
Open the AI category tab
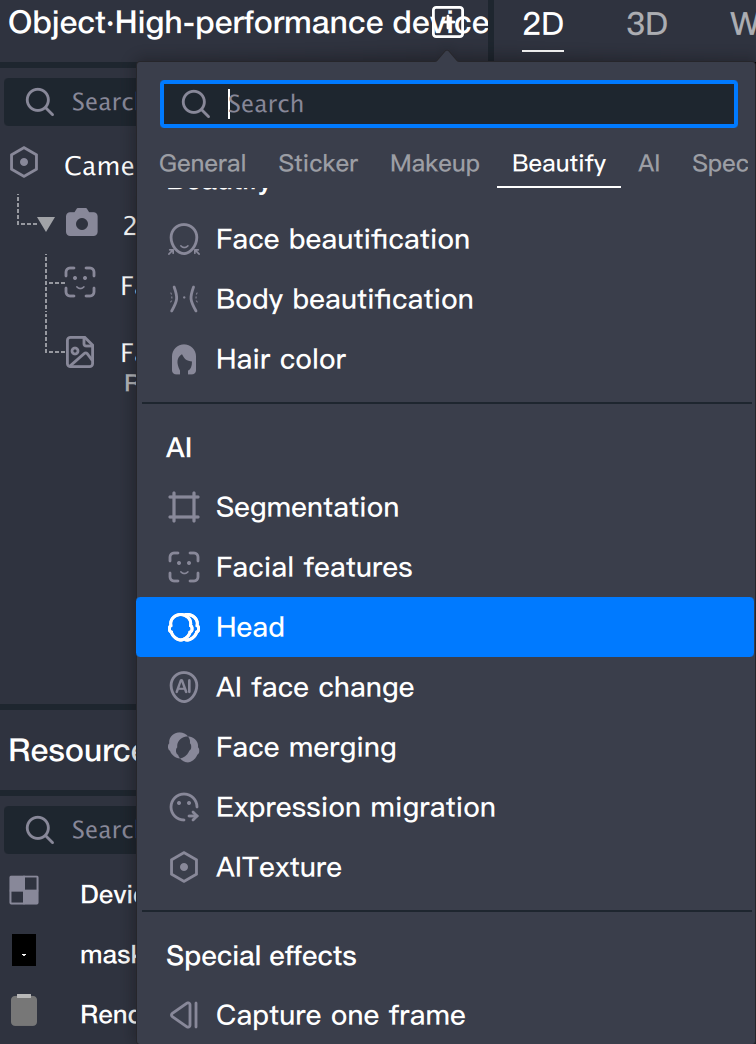[x=649, y=164]
